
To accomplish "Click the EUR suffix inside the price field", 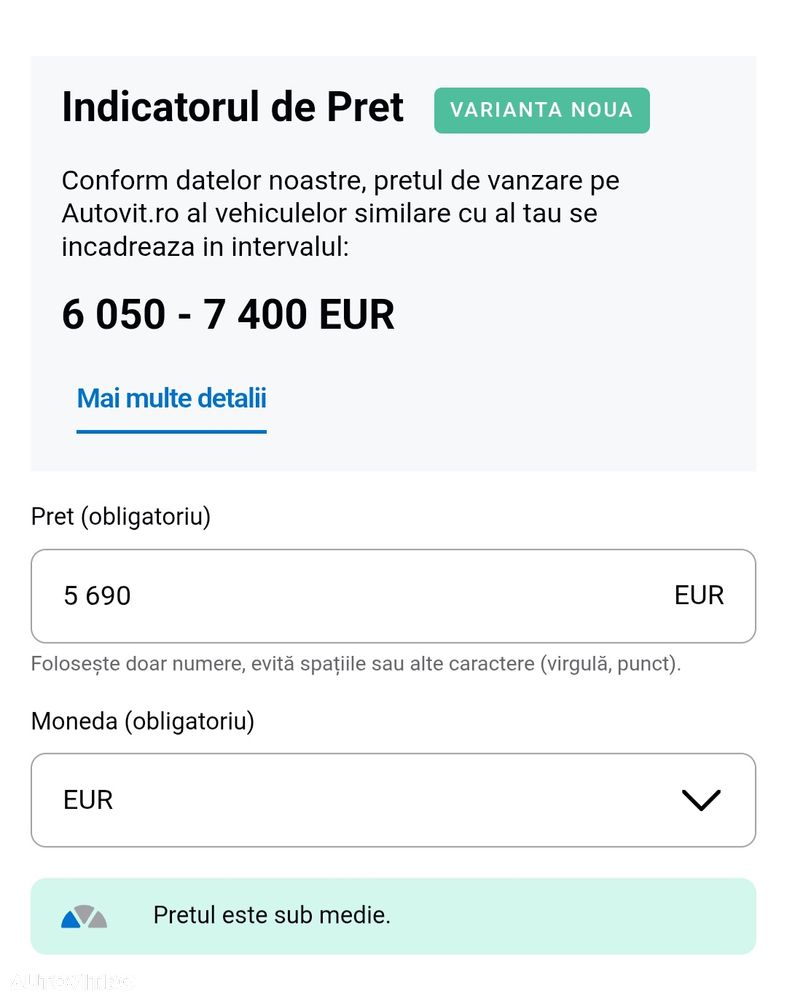I will coord(699,596).
